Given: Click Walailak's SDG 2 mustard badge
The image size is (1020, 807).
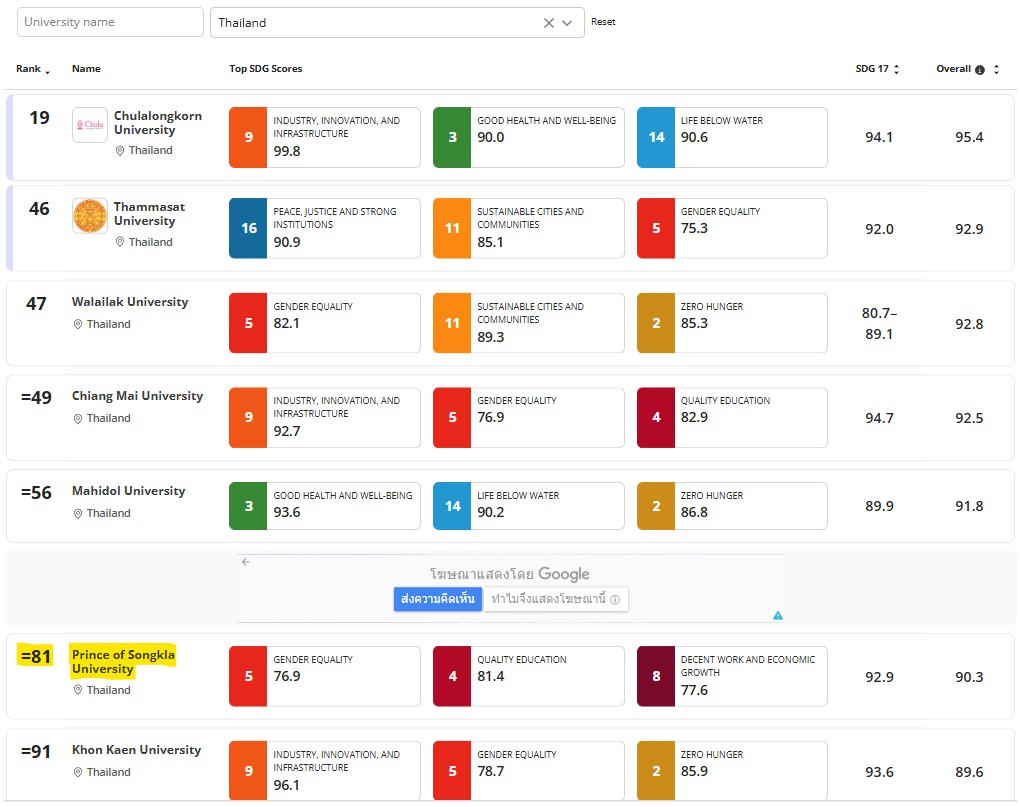Looking at the screenshot, I should [656, 323].
